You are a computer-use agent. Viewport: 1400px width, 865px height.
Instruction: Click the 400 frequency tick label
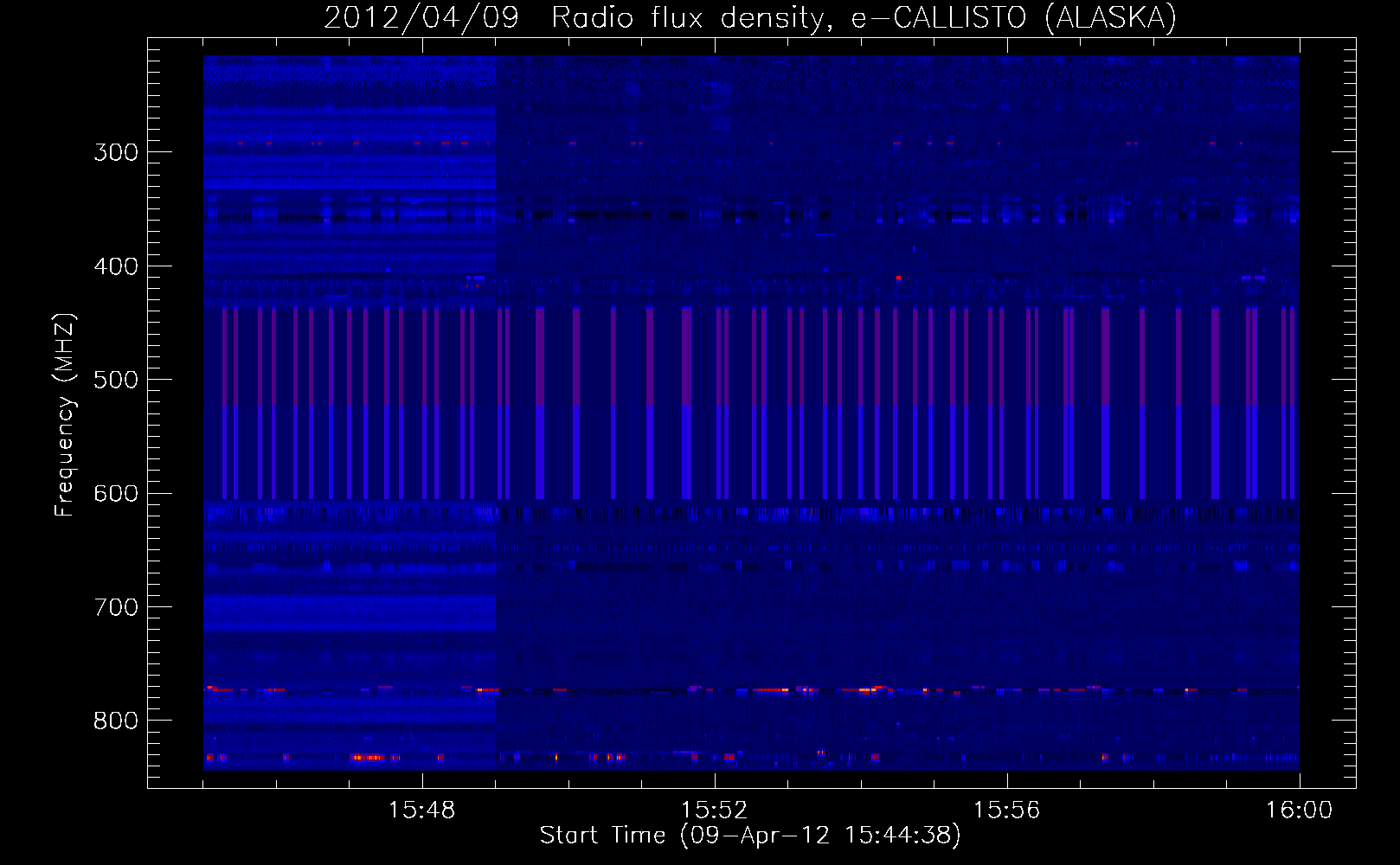coord(116,266)
